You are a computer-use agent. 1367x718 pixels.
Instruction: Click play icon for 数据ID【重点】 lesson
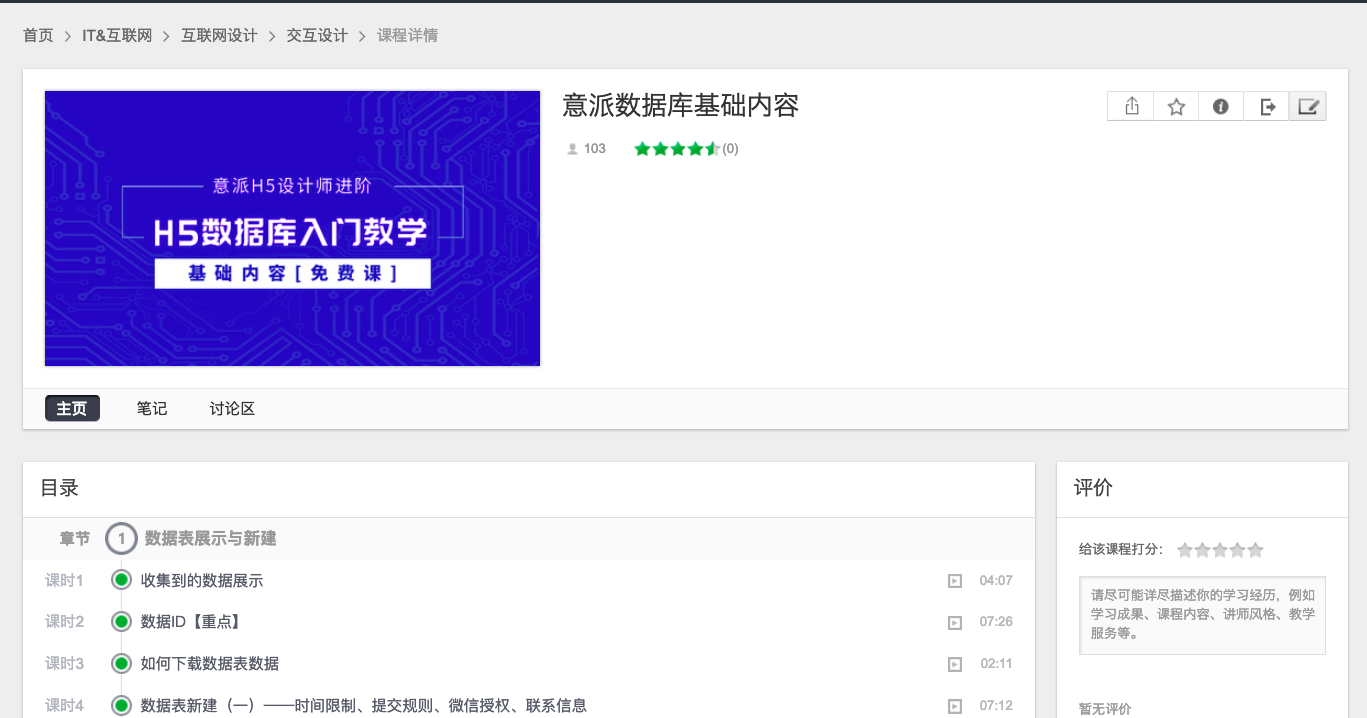[x=955, y=623]
